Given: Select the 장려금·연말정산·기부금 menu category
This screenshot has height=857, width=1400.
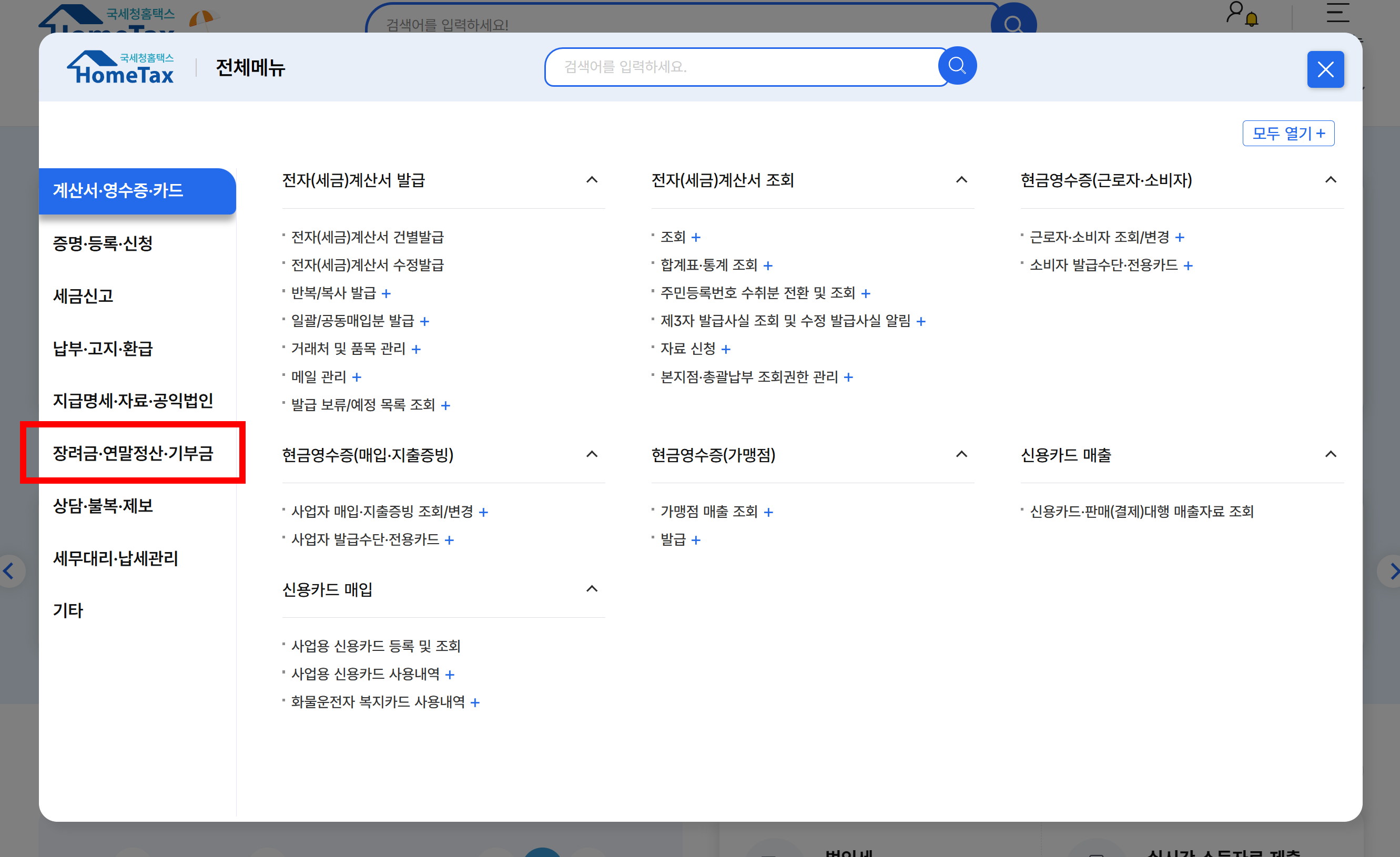Looking at the screenshot, I should [x=133, y=453].
